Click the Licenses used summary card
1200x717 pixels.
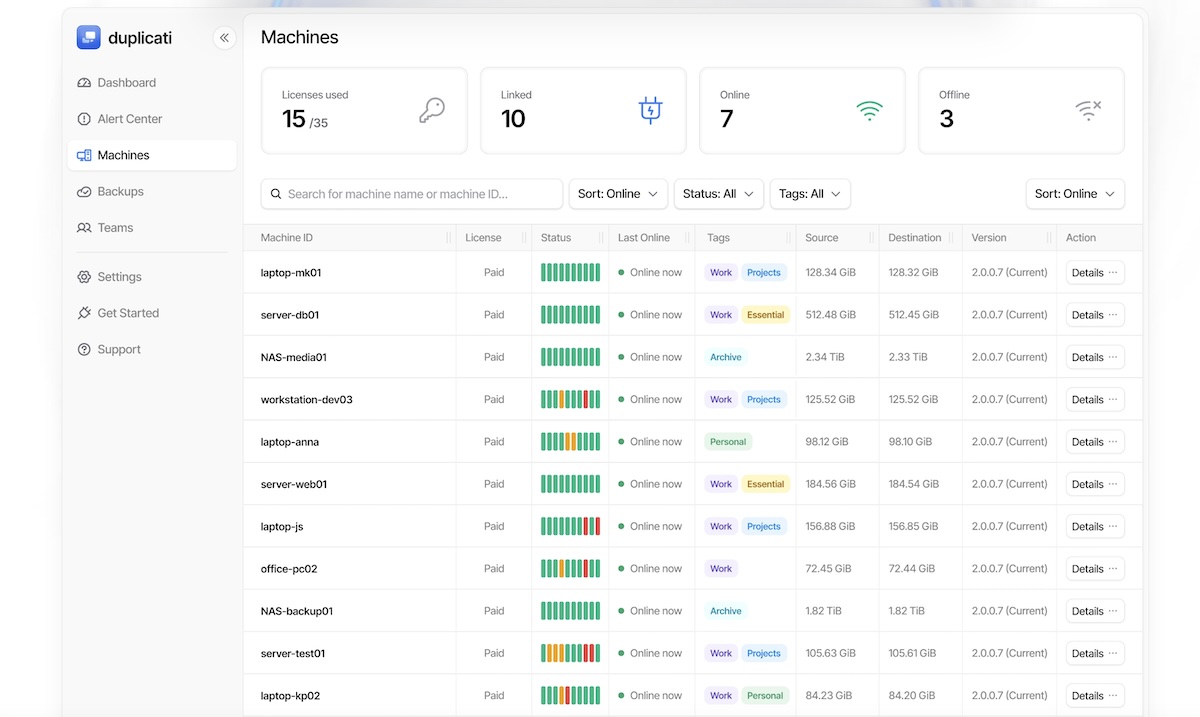[x=364, y=111]
